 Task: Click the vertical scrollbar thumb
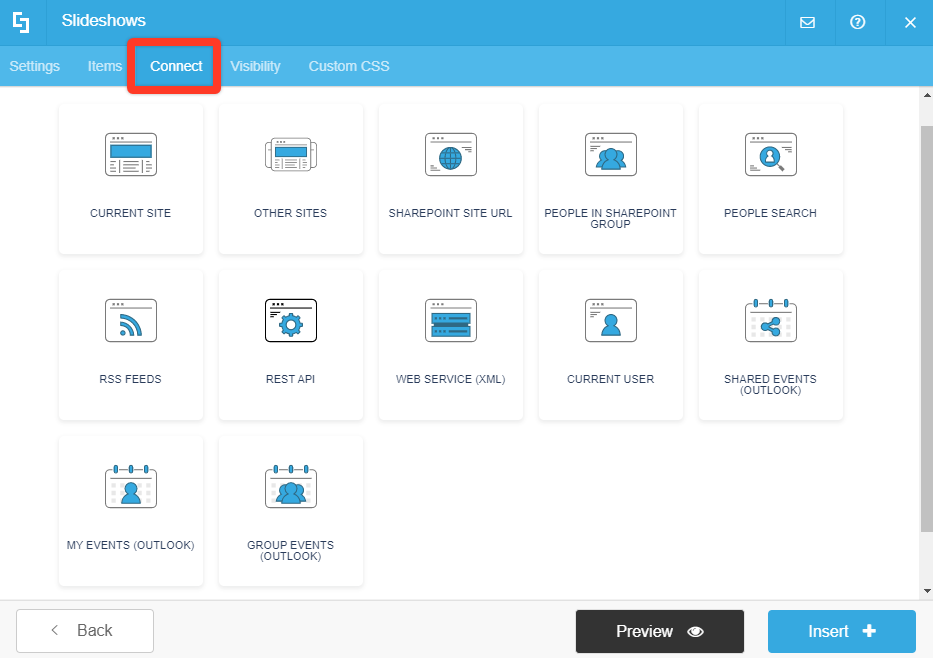[926, 328]
